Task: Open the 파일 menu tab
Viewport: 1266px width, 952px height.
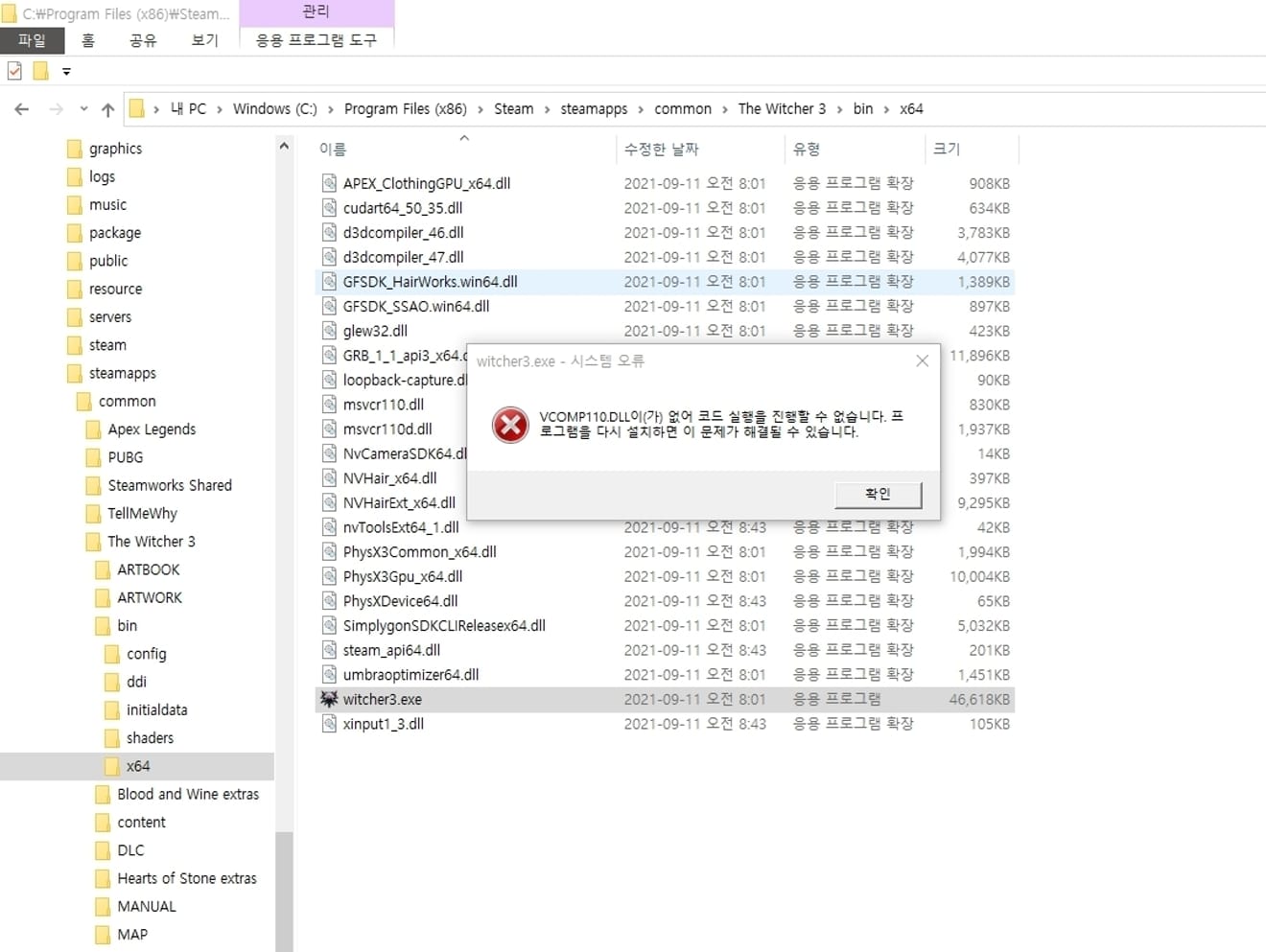Action: tap(32, 40)
